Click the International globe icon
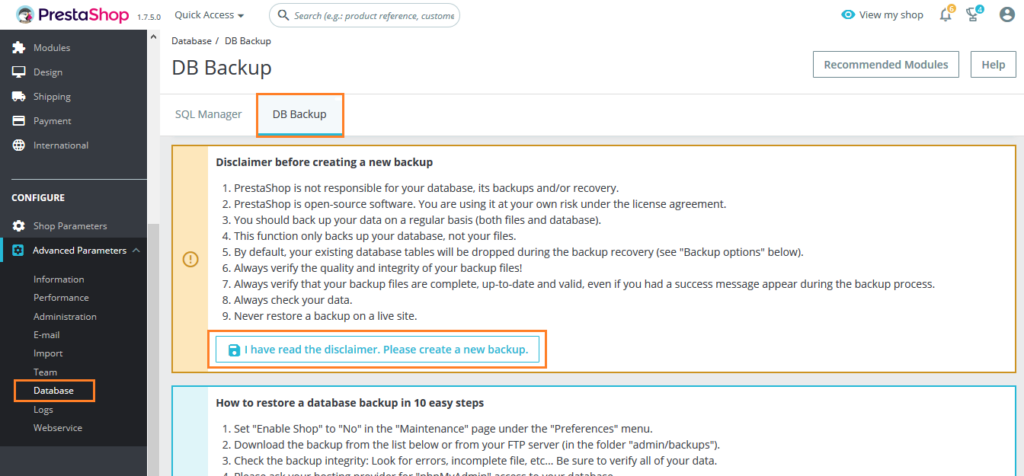The height and width of the screenshot is (476, 1024). pyautogui.click(x=18, y=145)
